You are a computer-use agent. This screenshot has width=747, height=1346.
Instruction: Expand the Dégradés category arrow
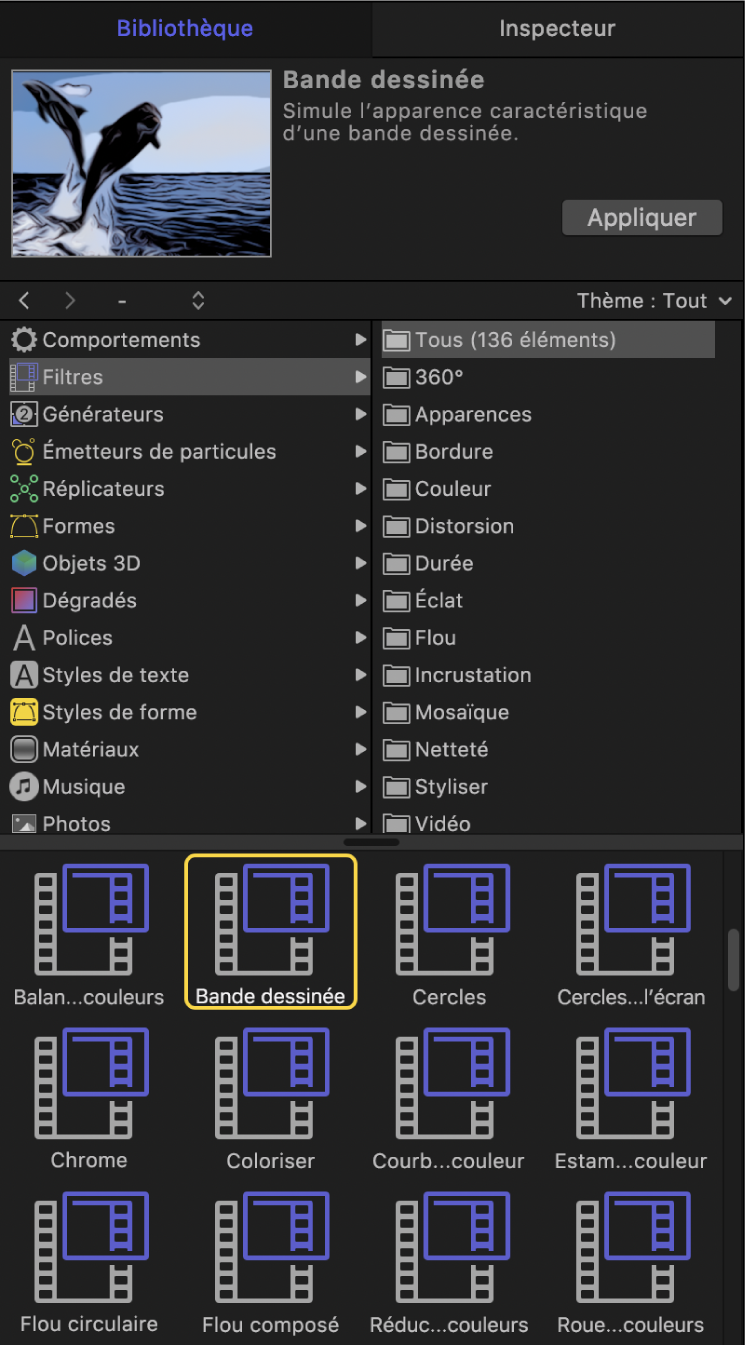(360, 601)
